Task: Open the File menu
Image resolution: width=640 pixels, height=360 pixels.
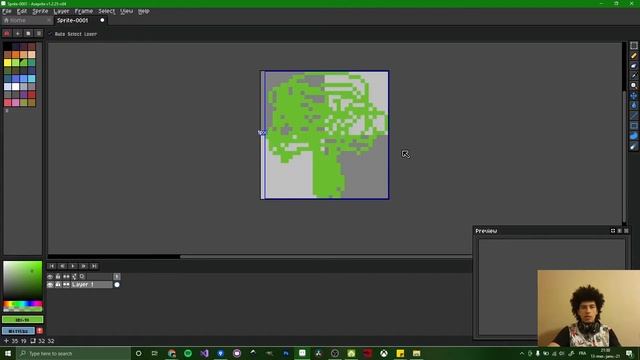Action: pos(7,11)
